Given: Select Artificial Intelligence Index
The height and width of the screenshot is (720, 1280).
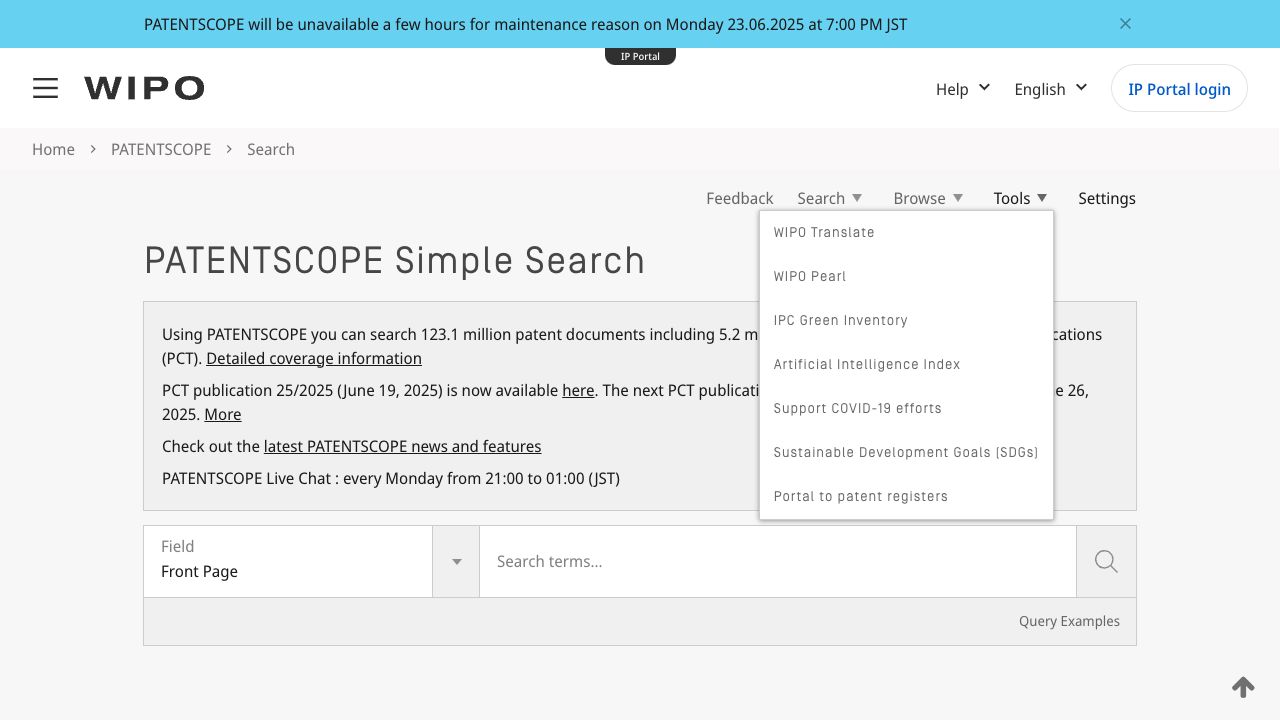Looking at the screenshot, I should click(866, 364).
